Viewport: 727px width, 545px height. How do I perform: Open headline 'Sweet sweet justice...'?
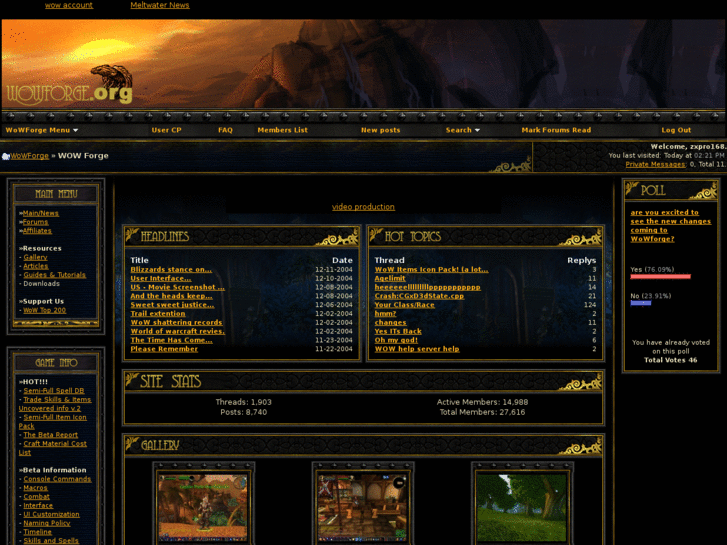tap(172, 305)
